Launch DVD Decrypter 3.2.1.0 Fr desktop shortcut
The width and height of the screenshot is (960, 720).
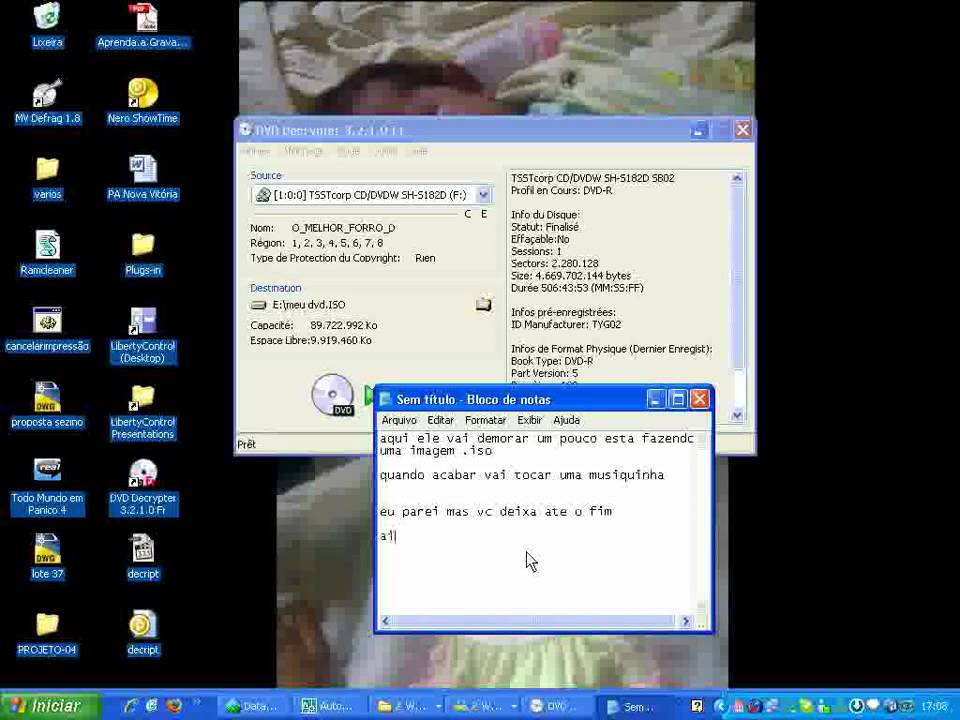point(143,487)
